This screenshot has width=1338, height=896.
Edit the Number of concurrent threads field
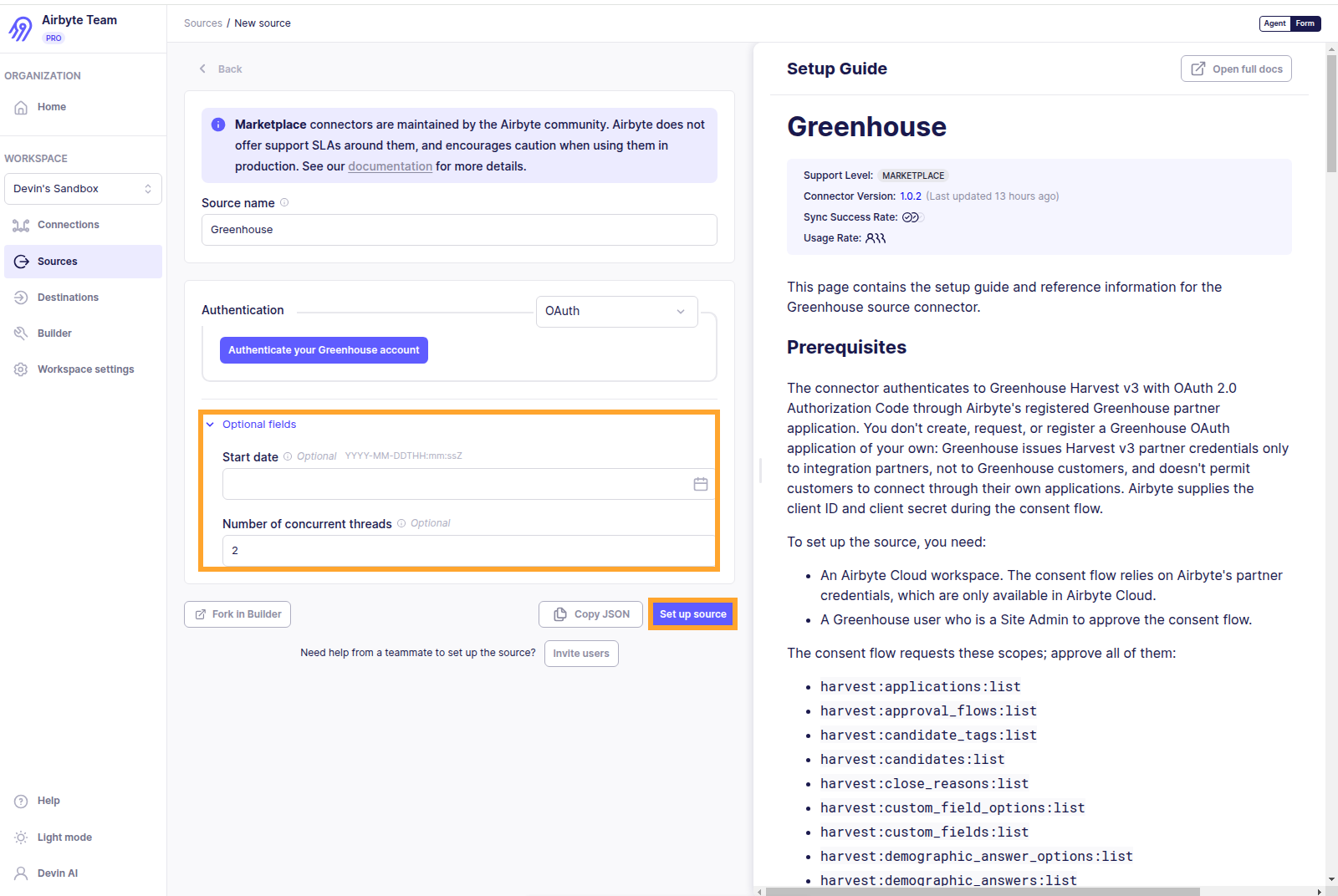click(469, 551)
